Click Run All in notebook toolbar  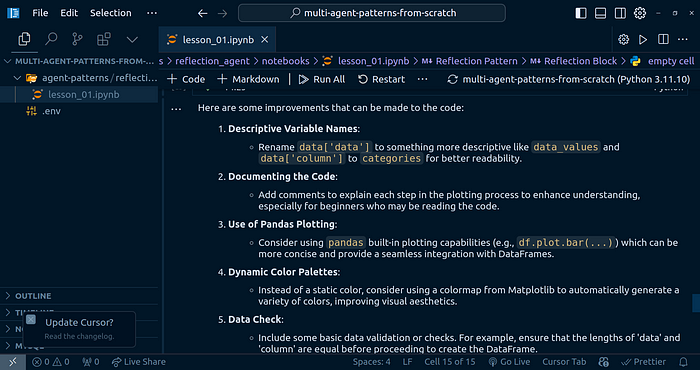pos(322,79)
